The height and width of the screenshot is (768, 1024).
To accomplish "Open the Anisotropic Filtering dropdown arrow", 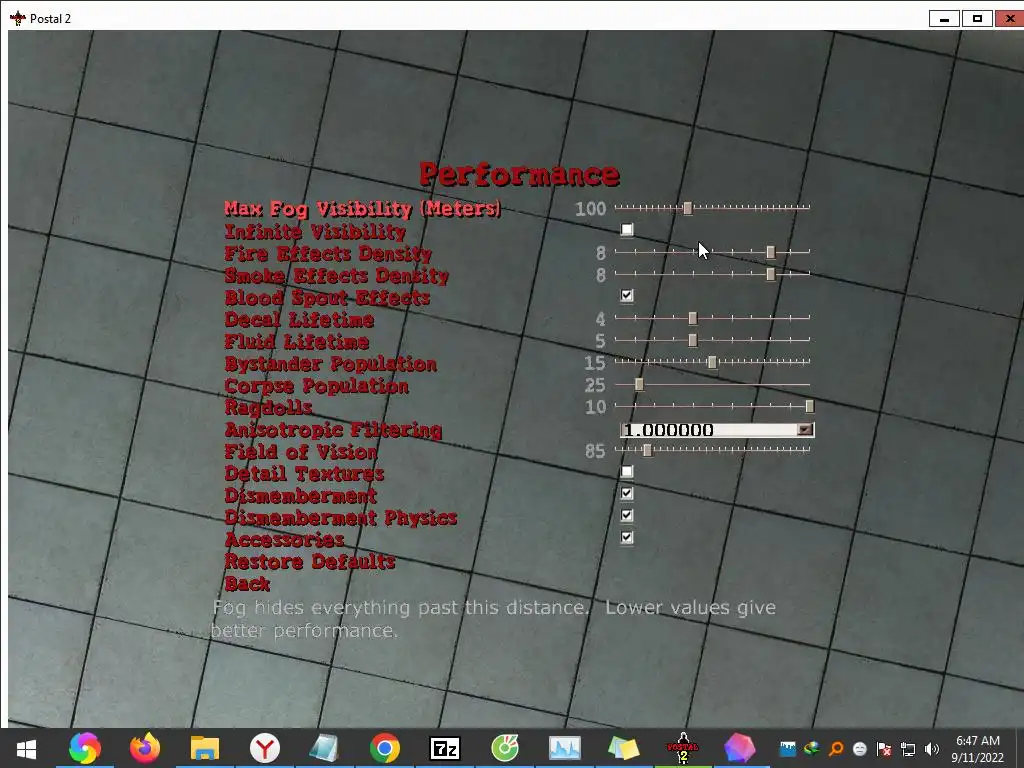I will pos(805,430).
